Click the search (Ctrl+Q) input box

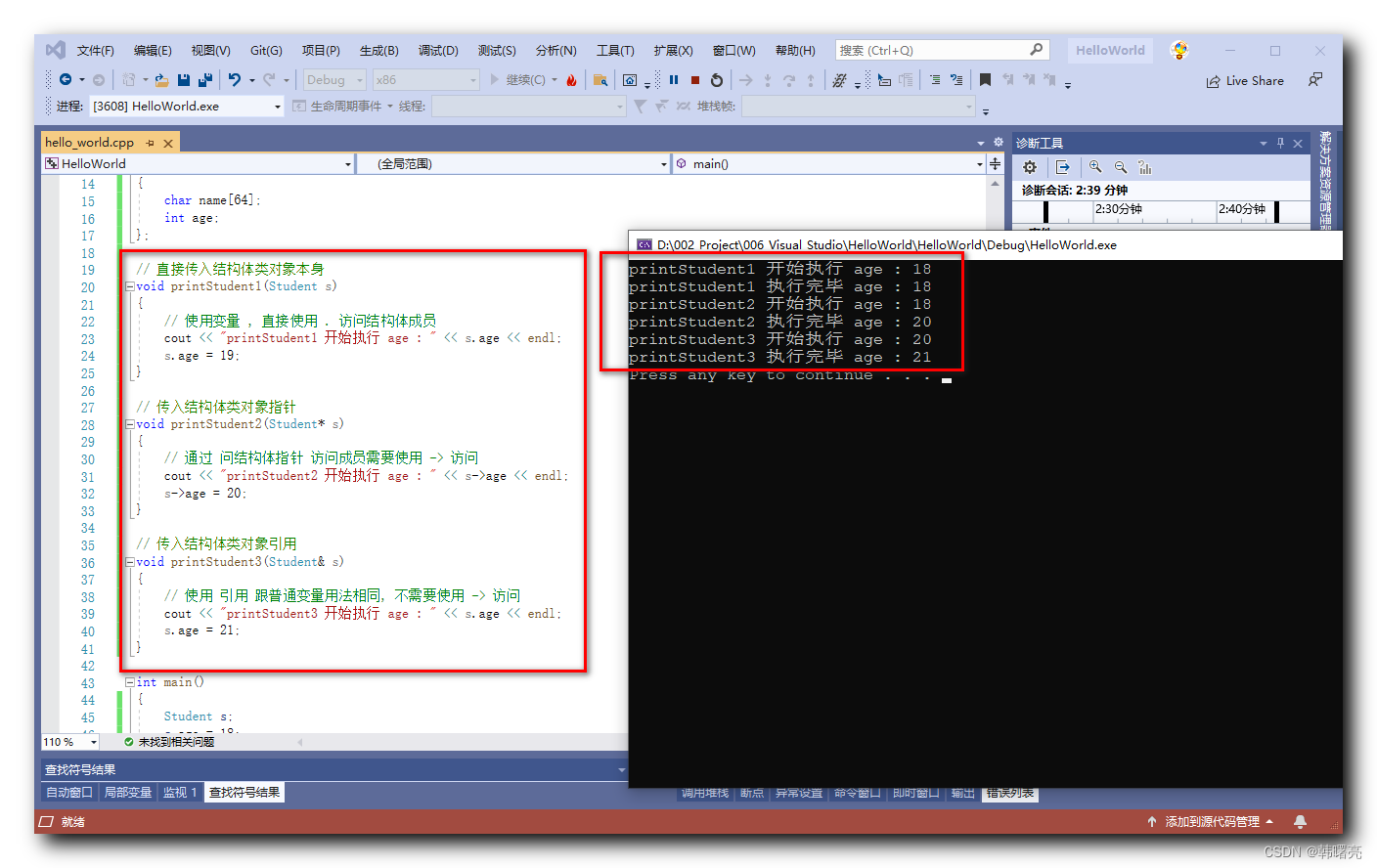tap(942, 50)
